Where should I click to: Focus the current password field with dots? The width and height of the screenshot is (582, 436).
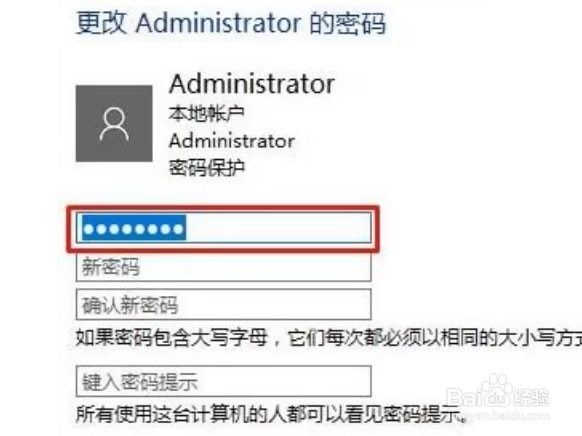click(223, 228)
